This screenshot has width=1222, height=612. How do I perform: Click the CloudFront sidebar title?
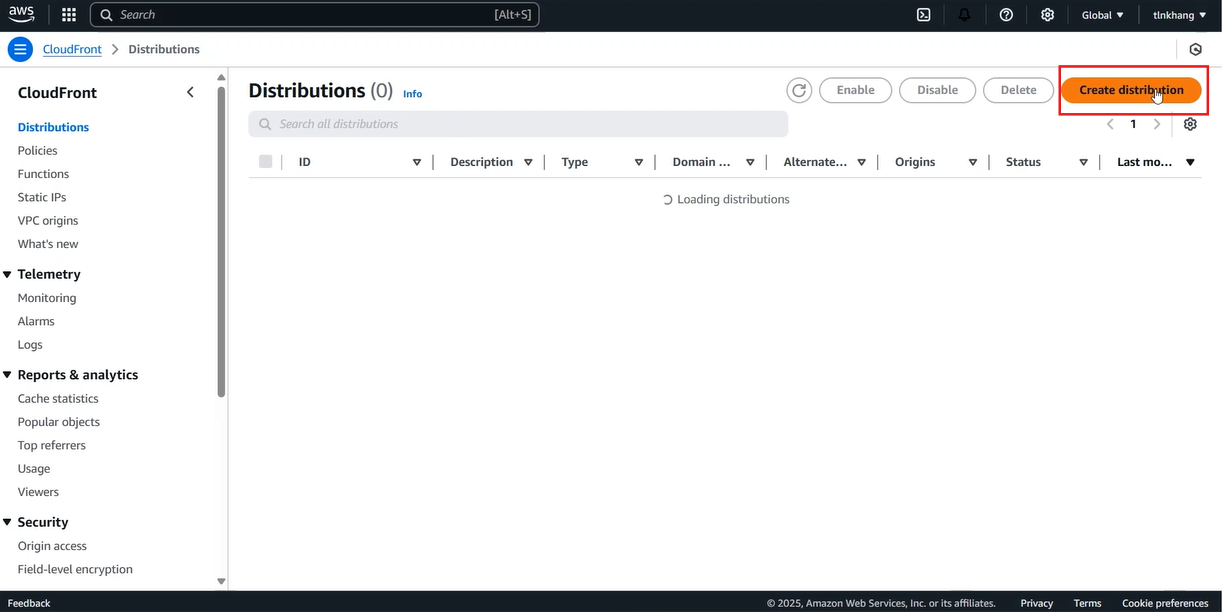[x=57, y=92]
